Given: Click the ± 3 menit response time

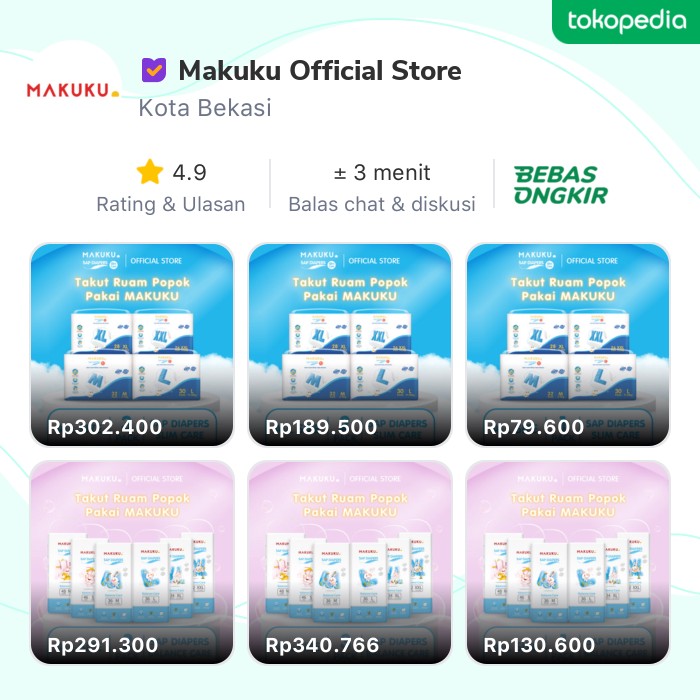Looking at the screenshot, I should 382,172.
